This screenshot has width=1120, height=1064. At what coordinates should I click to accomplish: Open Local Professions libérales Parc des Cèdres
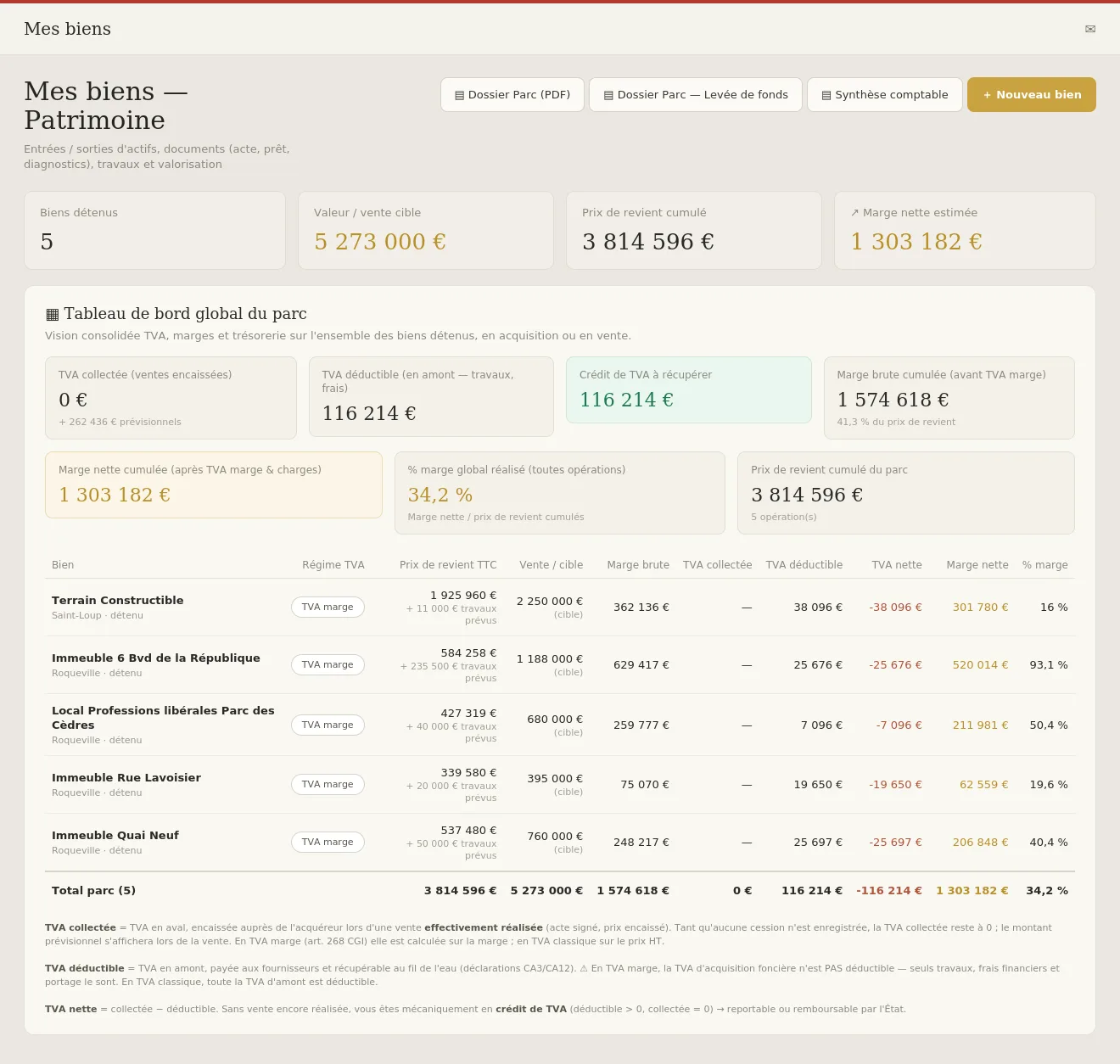click(560, 725)
